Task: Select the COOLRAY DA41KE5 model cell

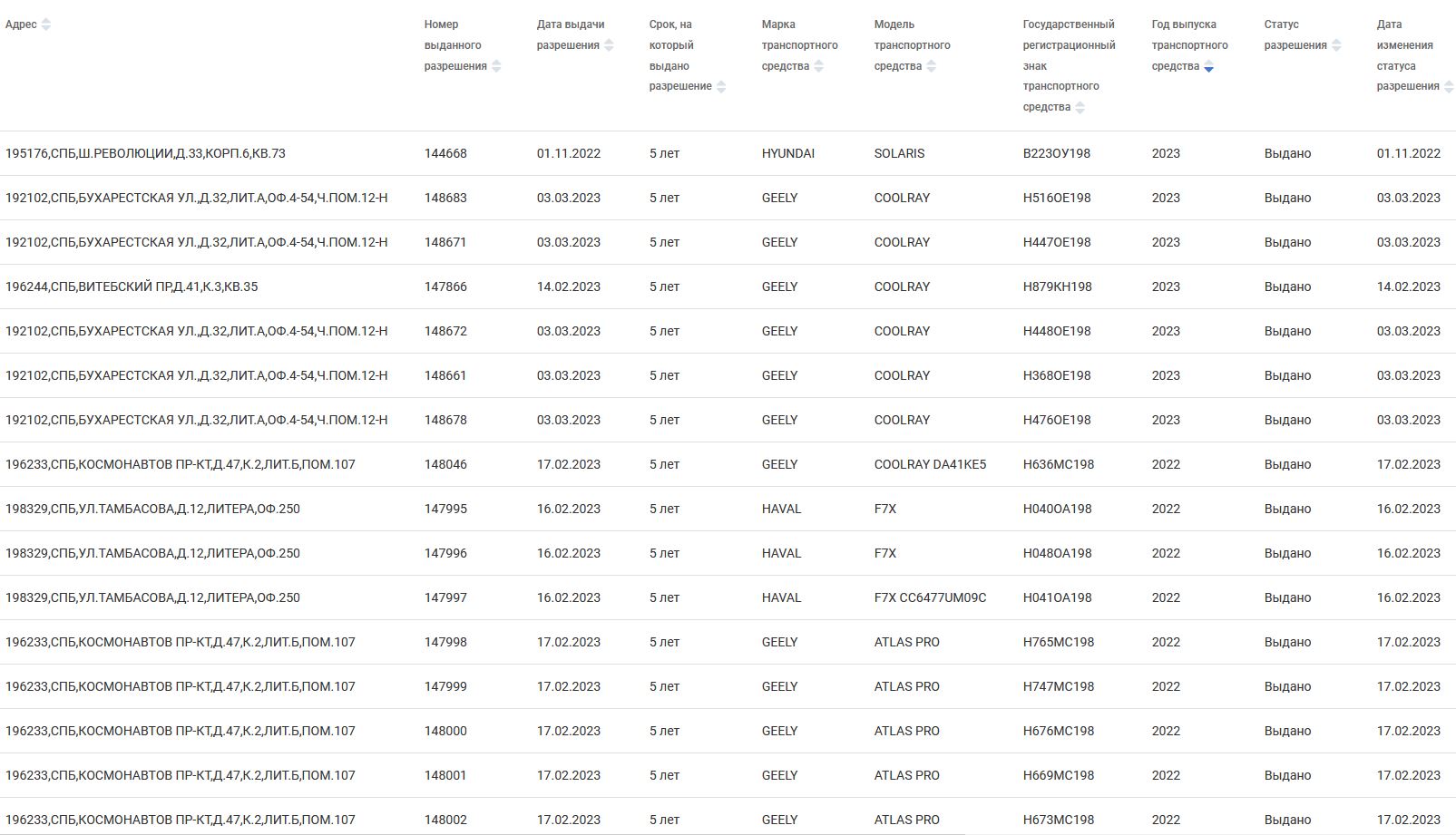Action: tap(930, 464)
